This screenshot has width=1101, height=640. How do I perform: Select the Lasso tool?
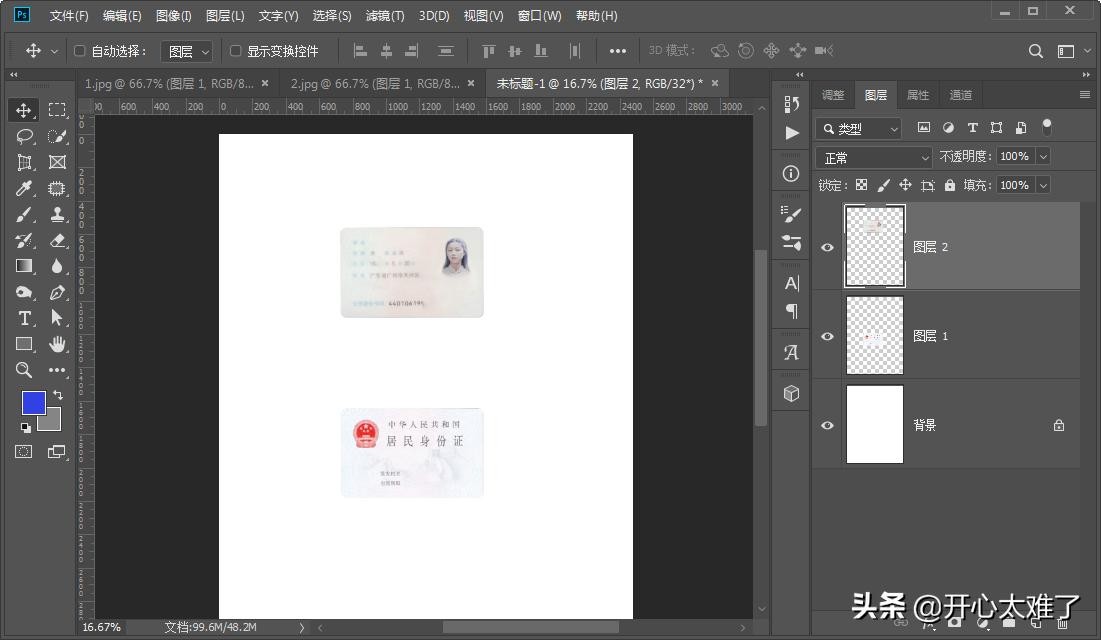click(x=25, y=136)
